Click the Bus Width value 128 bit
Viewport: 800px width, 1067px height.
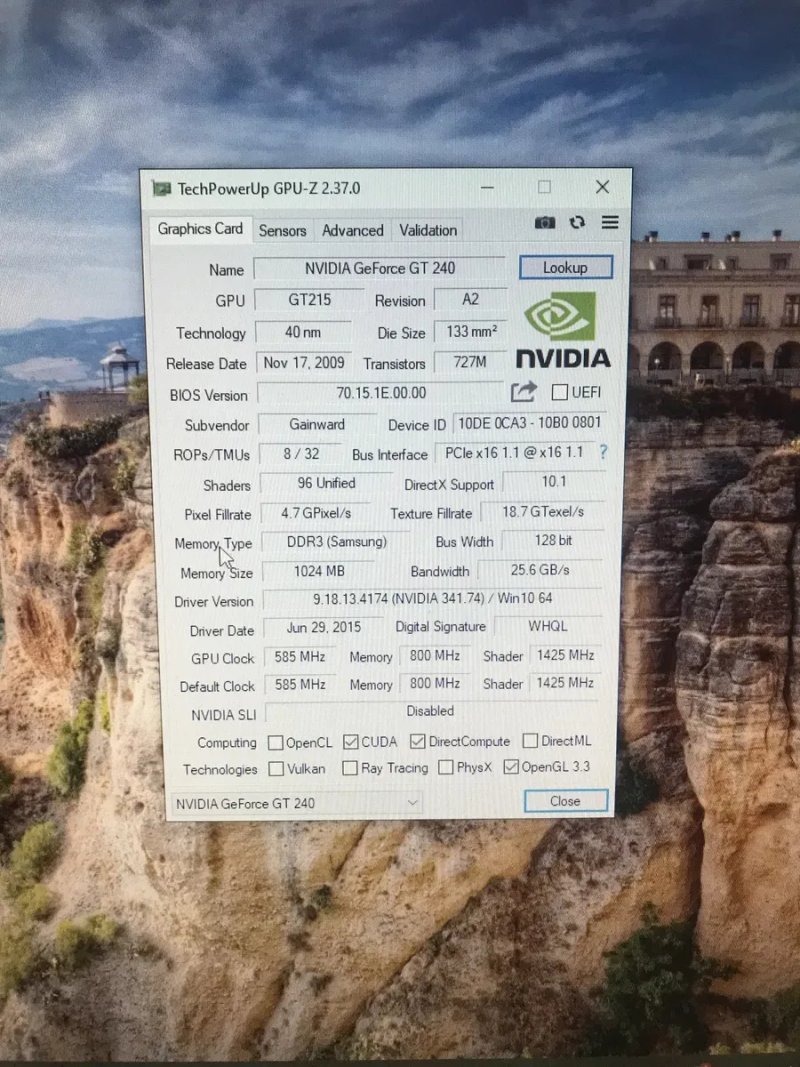click(553, 540)
